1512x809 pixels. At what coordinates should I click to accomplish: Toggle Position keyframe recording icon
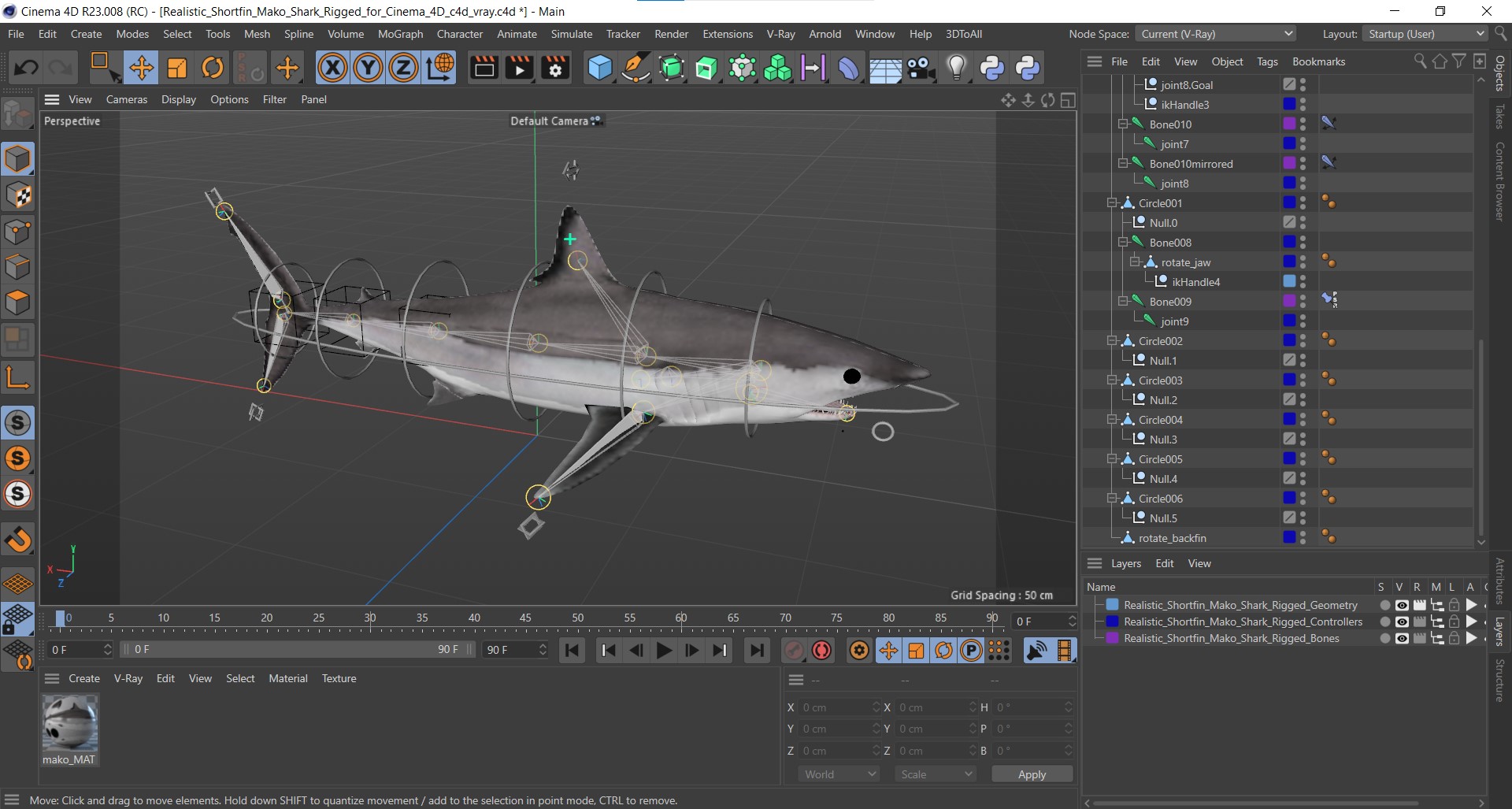(x=888, y=650)
